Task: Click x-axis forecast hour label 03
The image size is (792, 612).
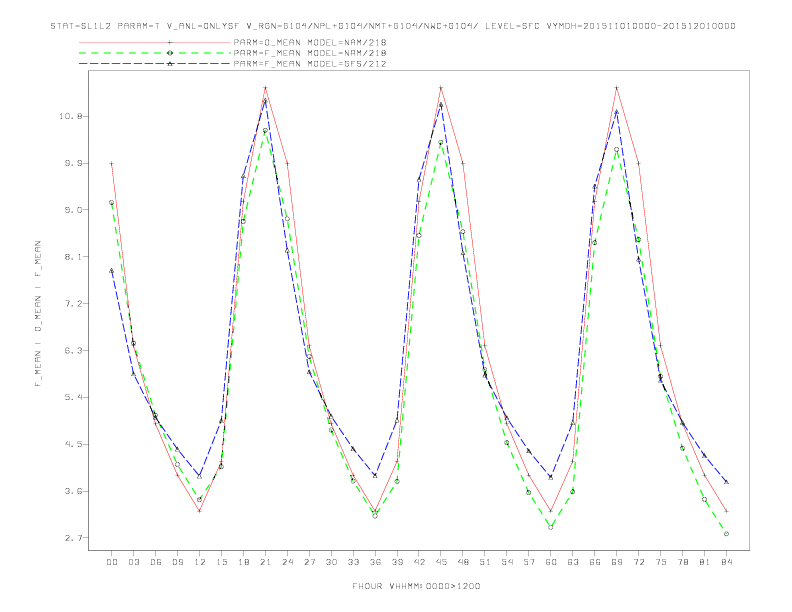Action: tap(133, 562)
